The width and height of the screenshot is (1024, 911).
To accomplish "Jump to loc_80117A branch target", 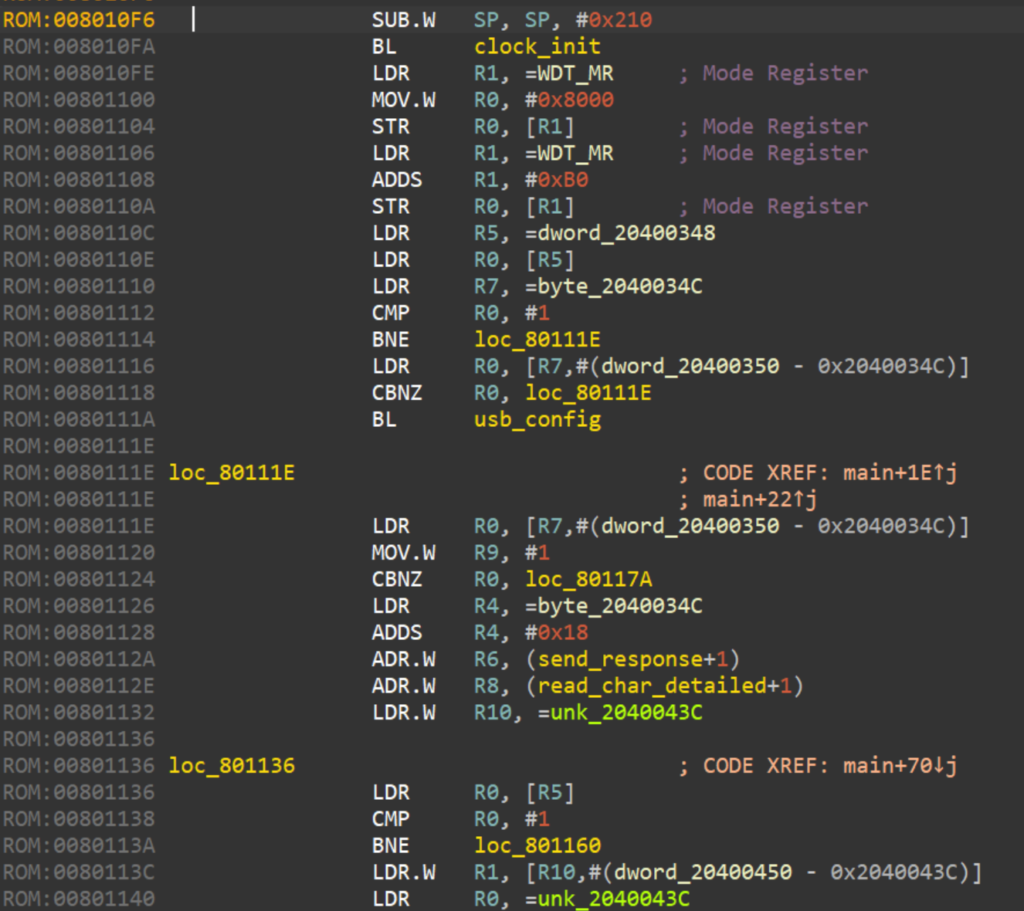I will [589, 579].
